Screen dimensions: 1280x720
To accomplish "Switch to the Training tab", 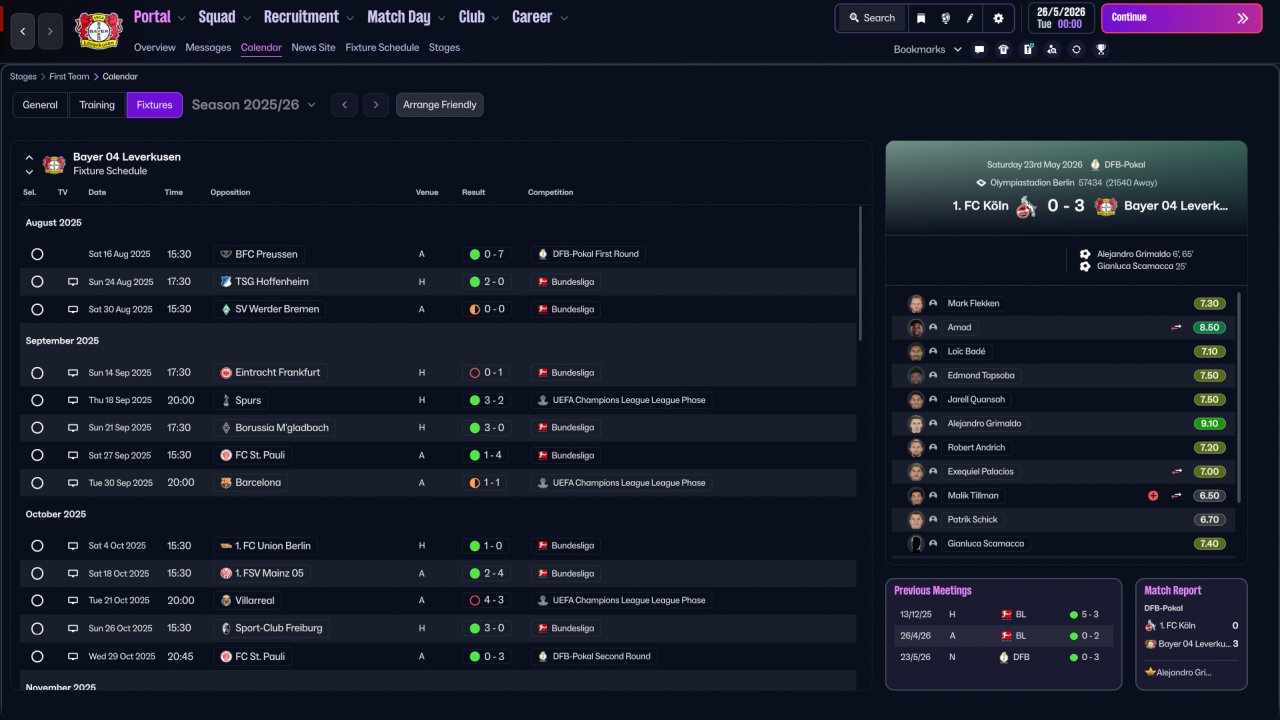I will point(97,105).
